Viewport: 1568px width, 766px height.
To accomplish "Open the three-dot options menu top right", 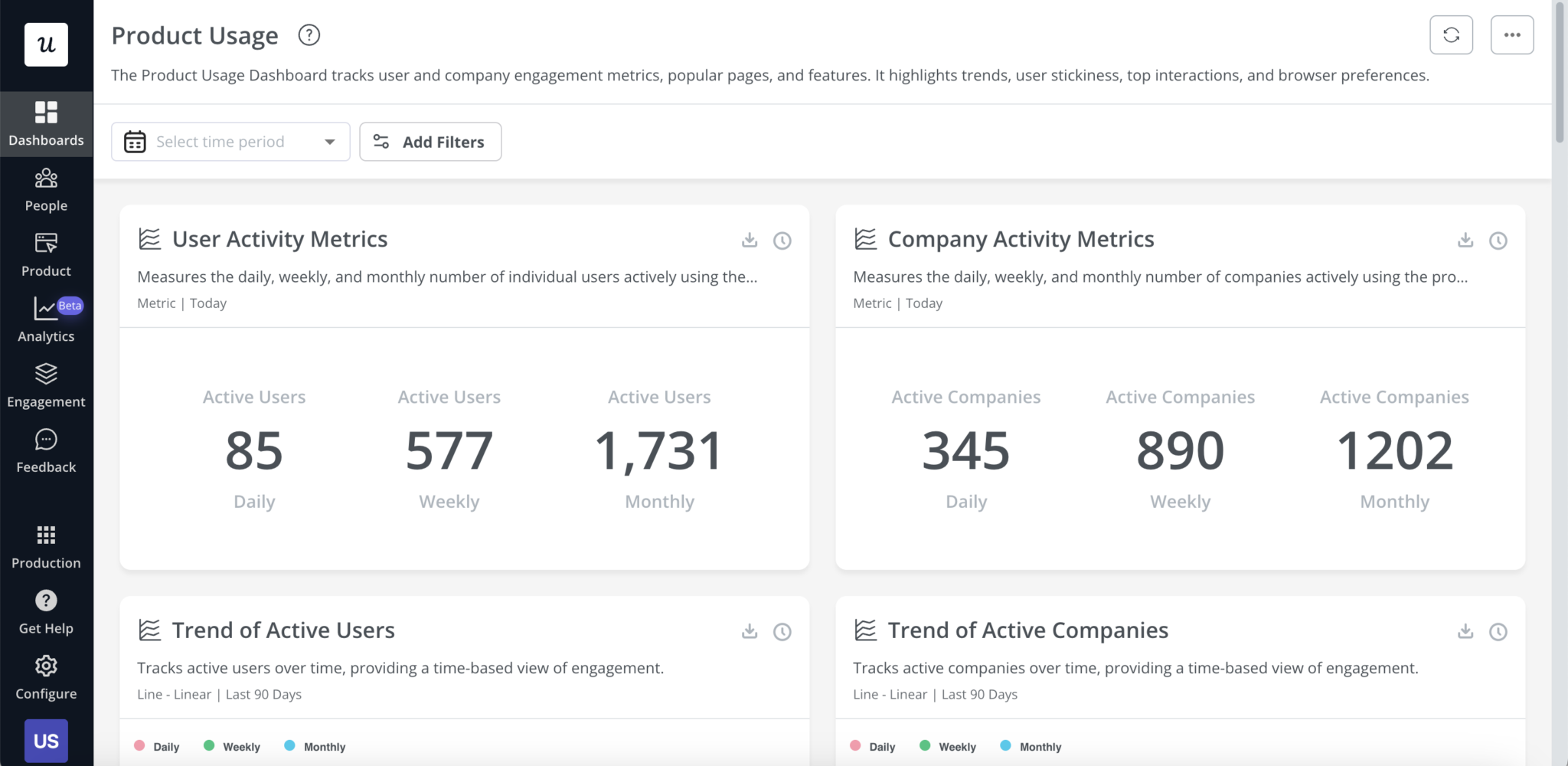I will pos(1511,34).
